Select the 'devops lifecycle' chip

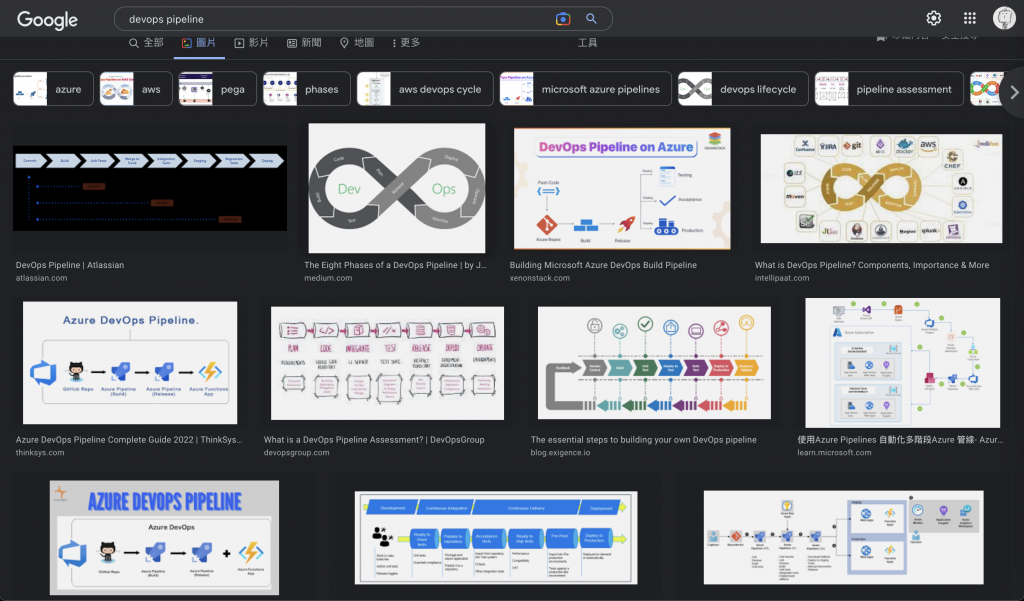point(743,89)
